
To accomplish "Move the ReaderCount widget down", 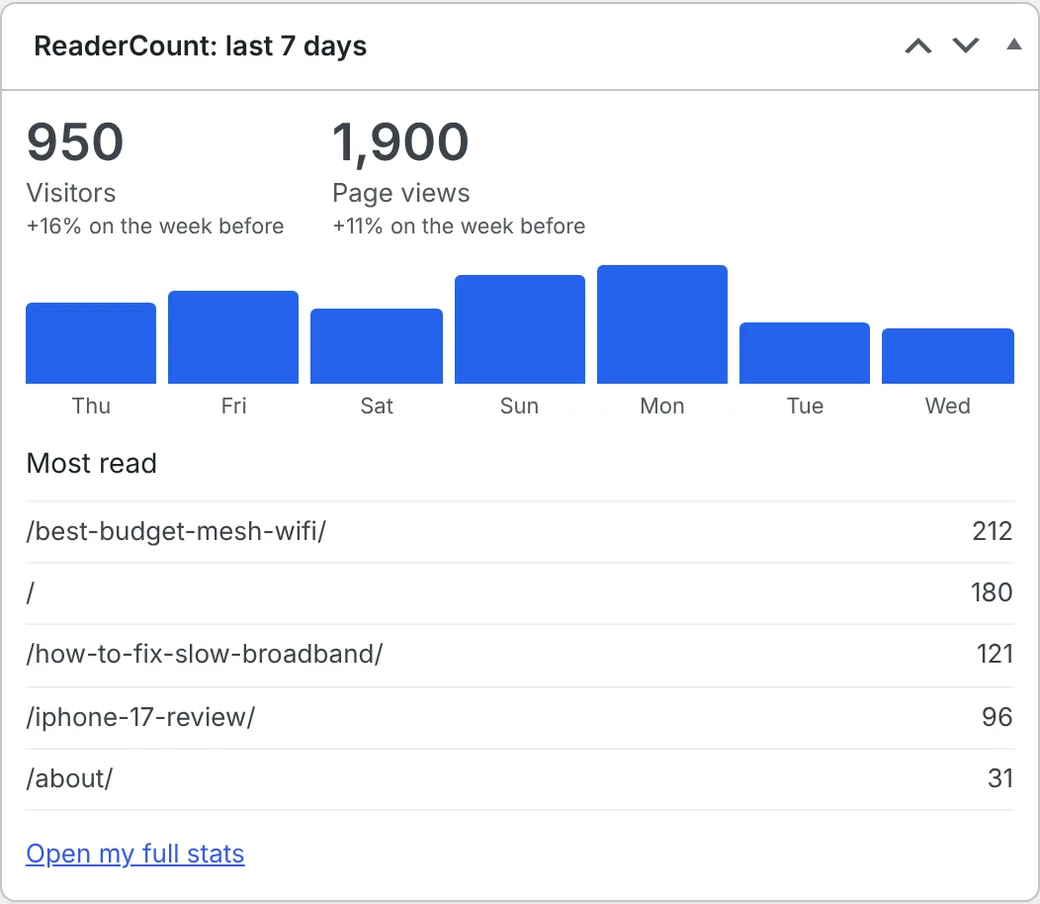I will 966,46.
